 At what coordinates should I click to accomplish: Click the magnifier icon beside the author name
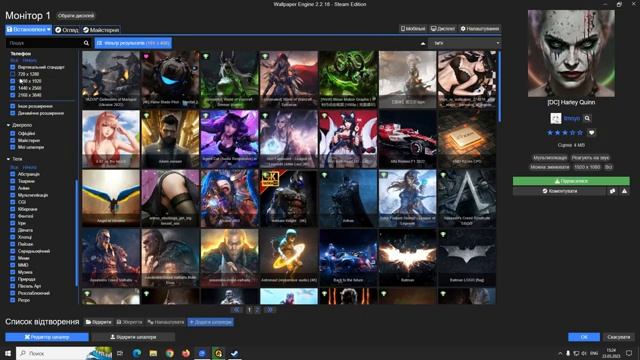coord(587,118)
